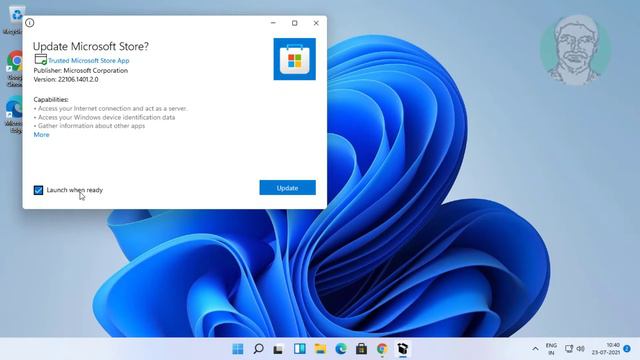Click the info icon in installer title bar
The width and height of the screenshot is (640, 360).
point(30,23)
